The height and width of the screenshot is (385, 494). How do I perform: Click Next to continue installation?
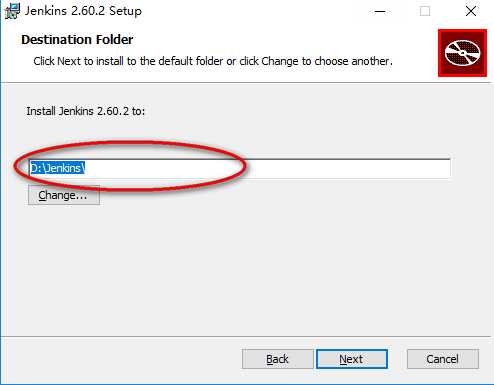point(352,359)
